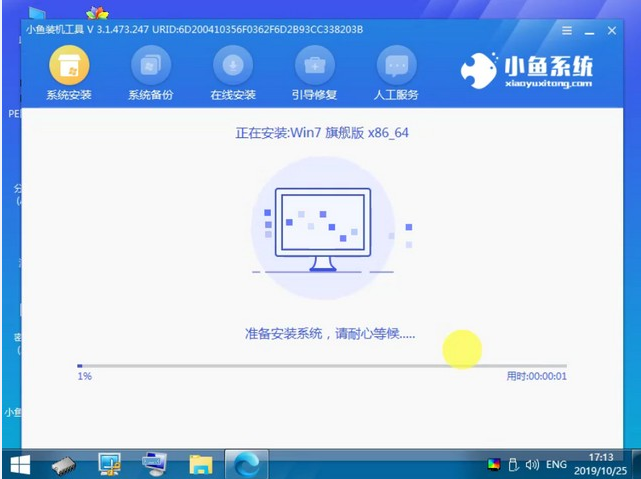Switch the ENG input language indicator

pos(558,464)
